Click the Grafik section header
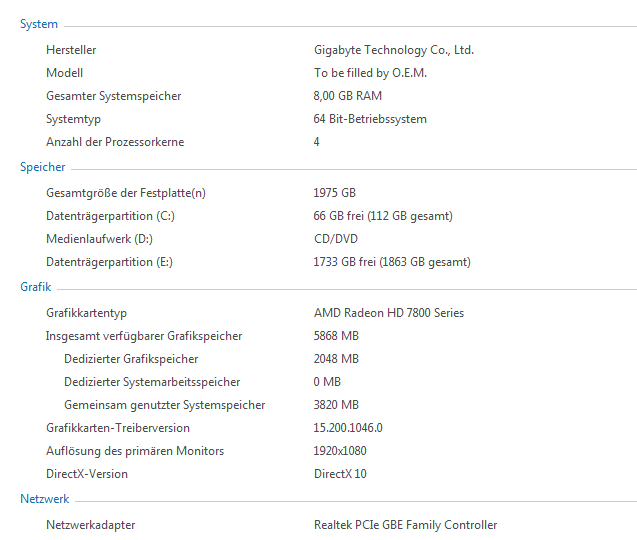Image resolution: width=637 pixels, height=540 pixels. pos(36,287)
